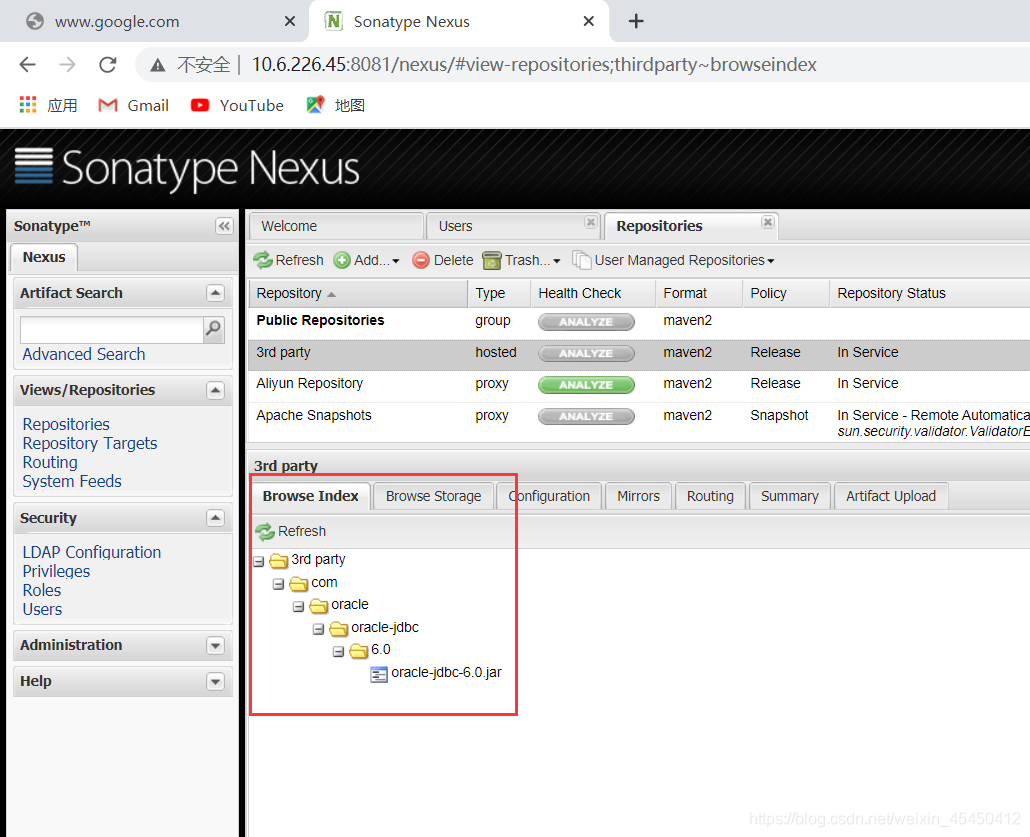Viewport: 1030px width, 837px height.
Task: Click the Delete repository button
Action: click(443, 260)
